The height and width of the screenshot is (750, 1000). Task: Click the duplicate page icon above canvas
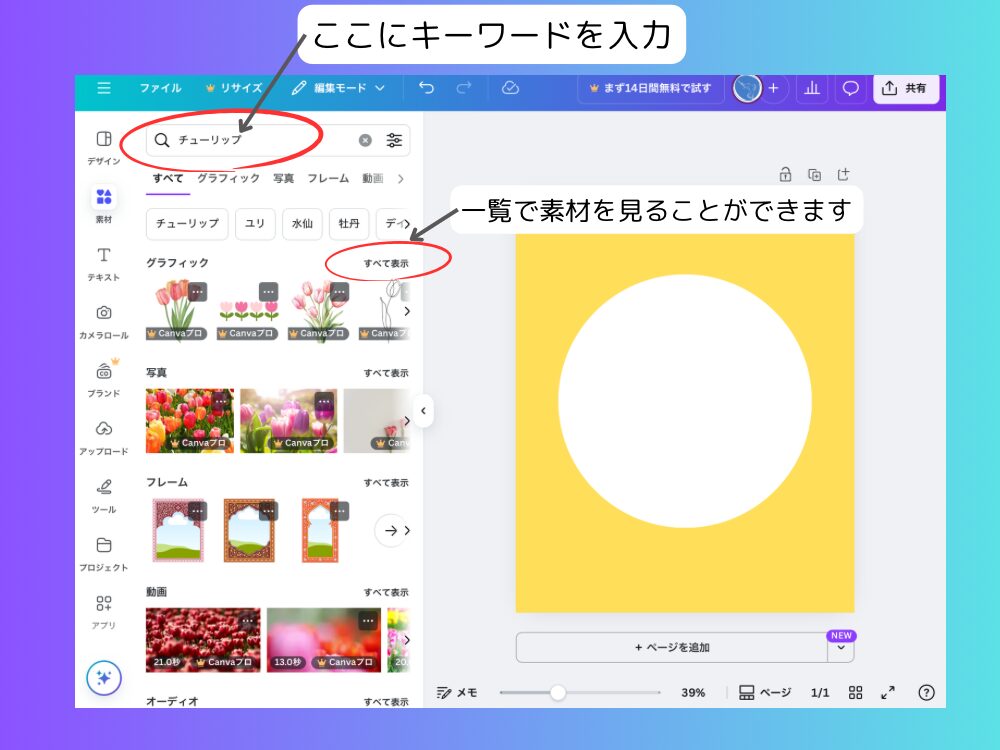coord(814,174)
